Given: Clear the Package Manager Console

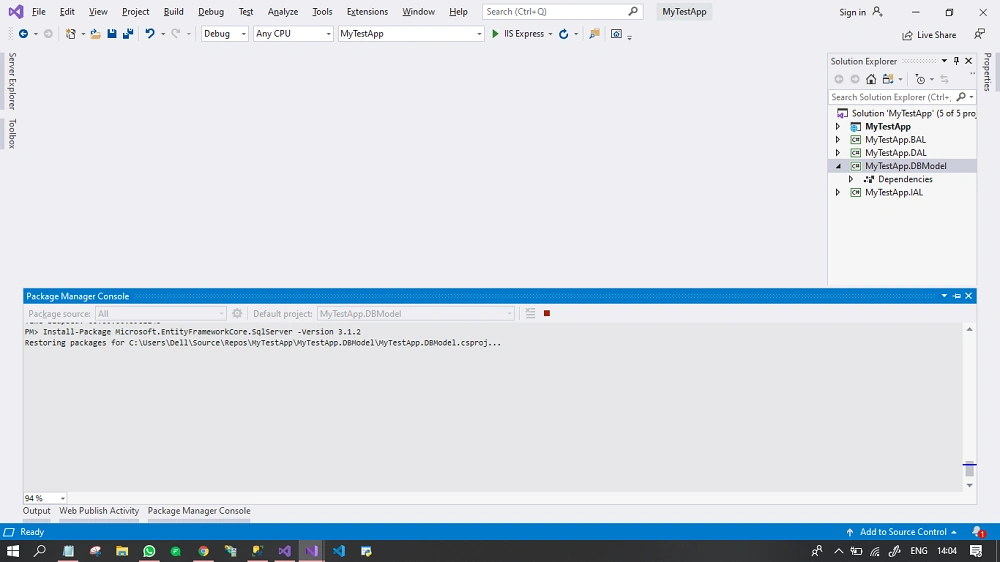Looking at the screenshot, I should 531,313.
